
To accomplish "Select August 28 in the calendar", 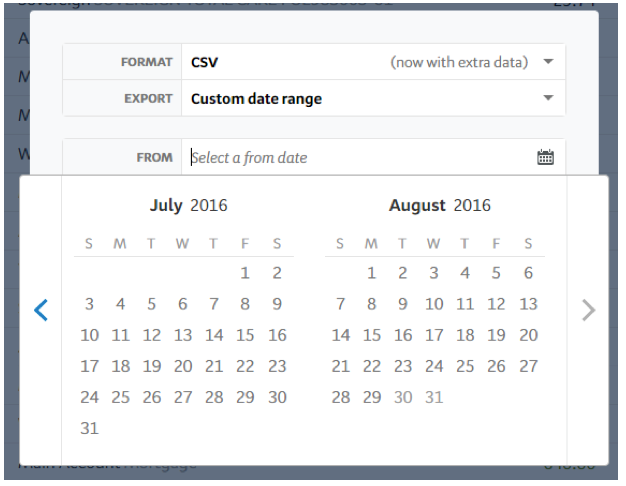I will click(340, 398).
